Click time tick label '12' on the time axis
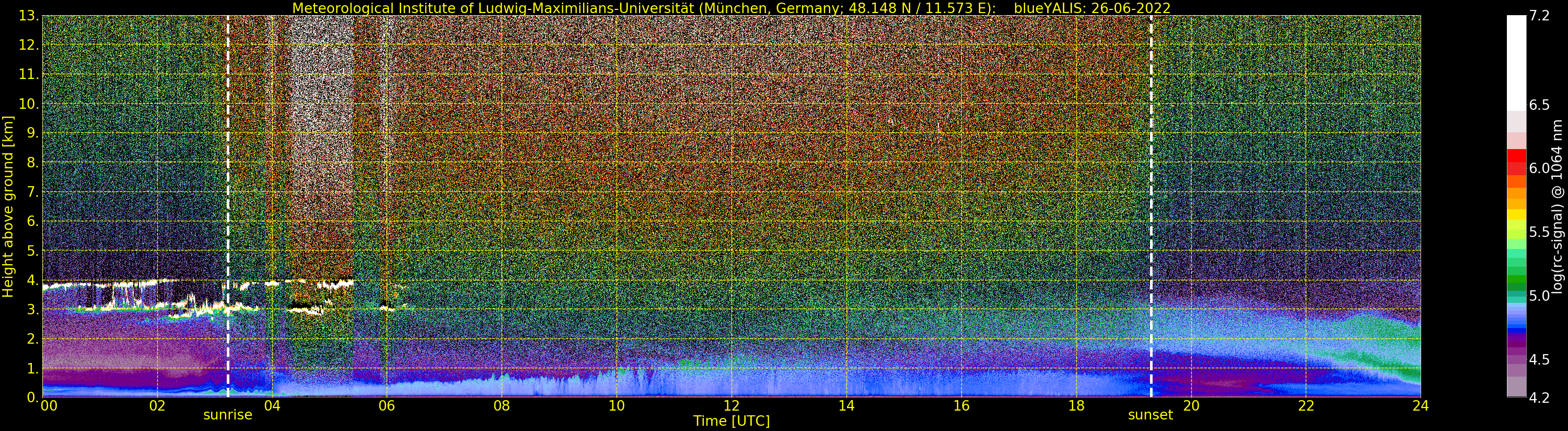Image resolution: width=1568 pixels, height=431 pixels. (731, 405)
